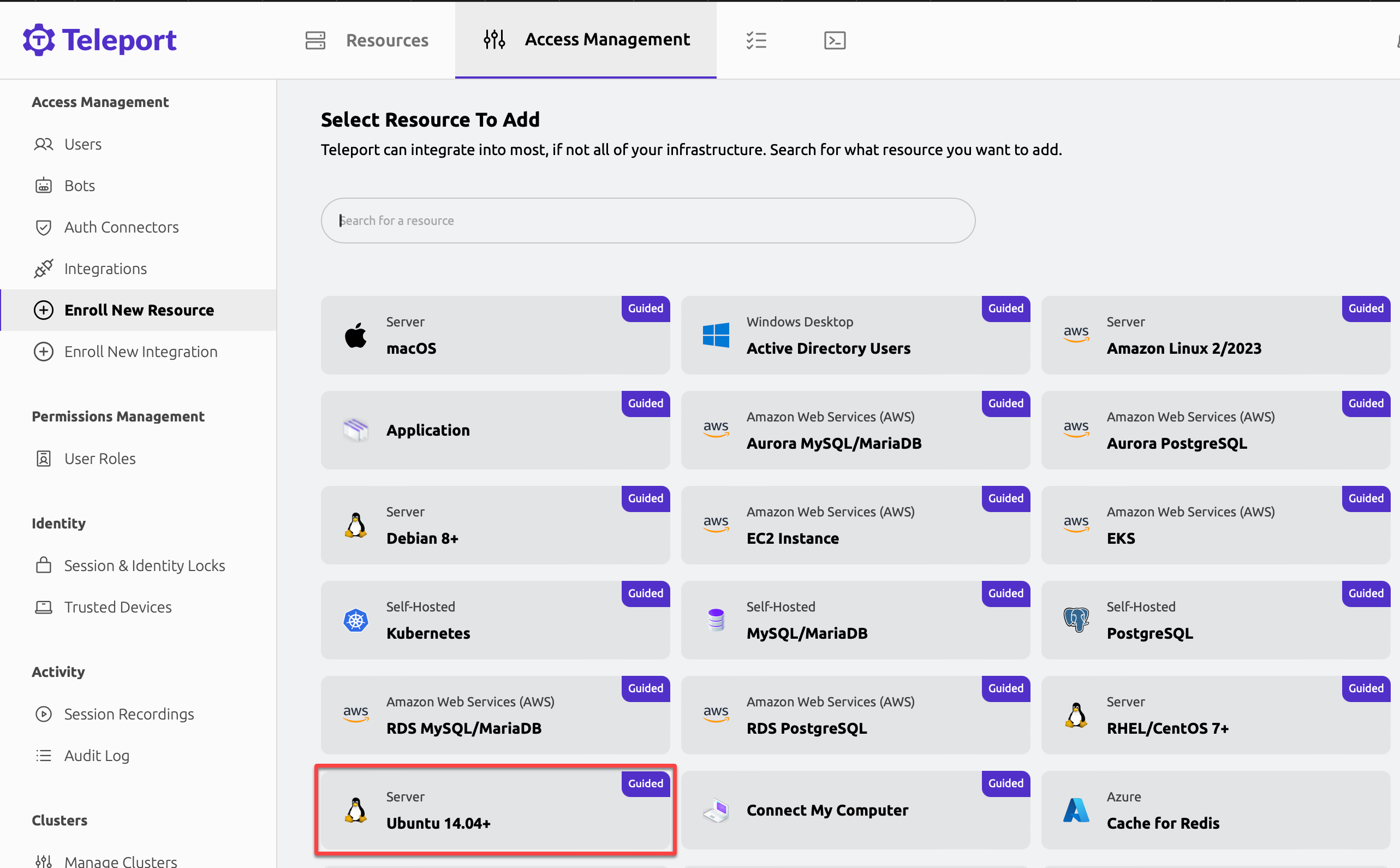Image resolution: width=1400 pixels, height=868 pixels.
Task: Click the Integrations plug icon
Action: (44, 268)
